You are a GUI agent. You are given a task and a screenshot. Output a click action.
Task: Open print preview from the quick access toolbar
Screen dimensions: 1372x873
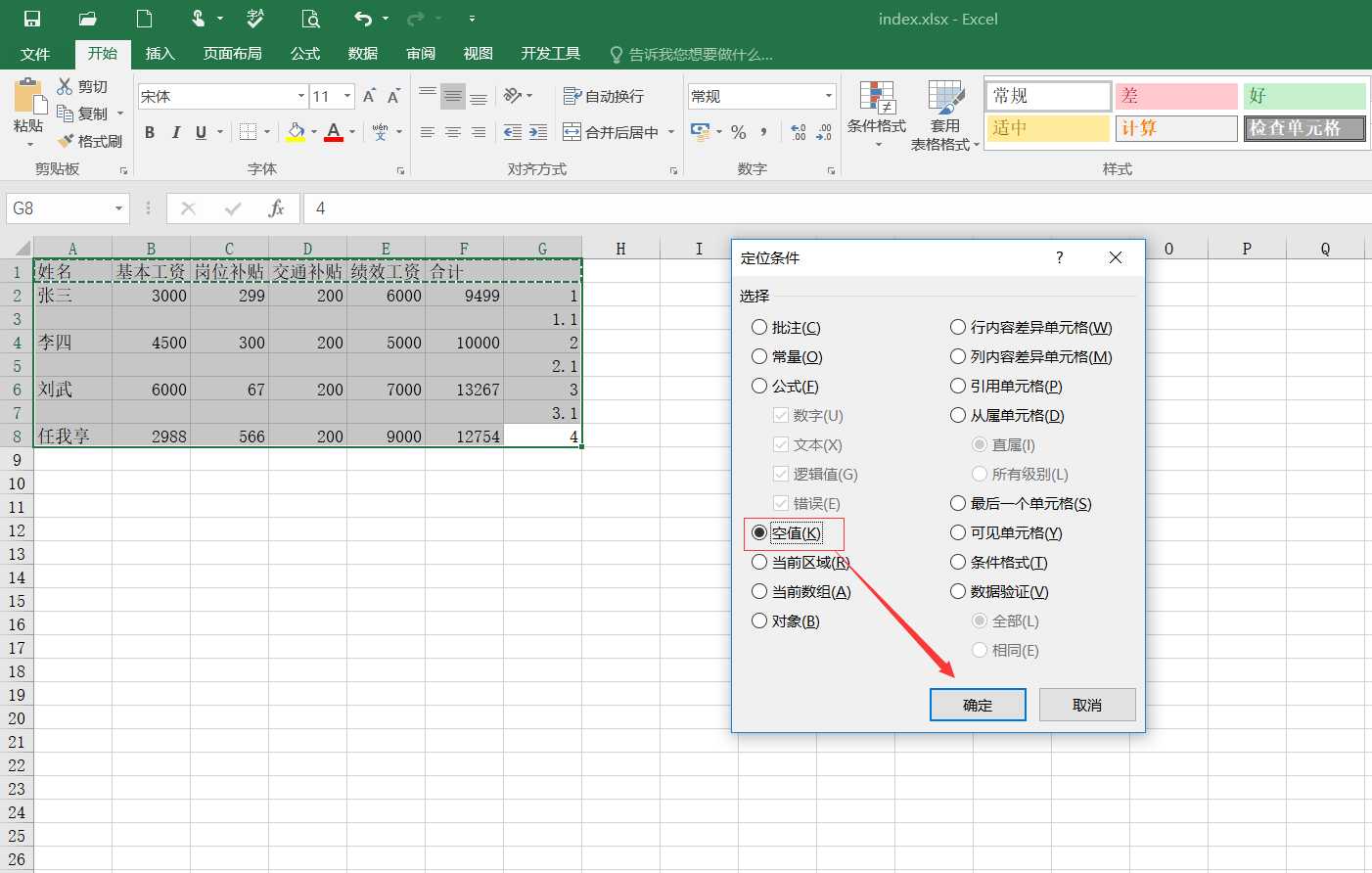(311, 19)
